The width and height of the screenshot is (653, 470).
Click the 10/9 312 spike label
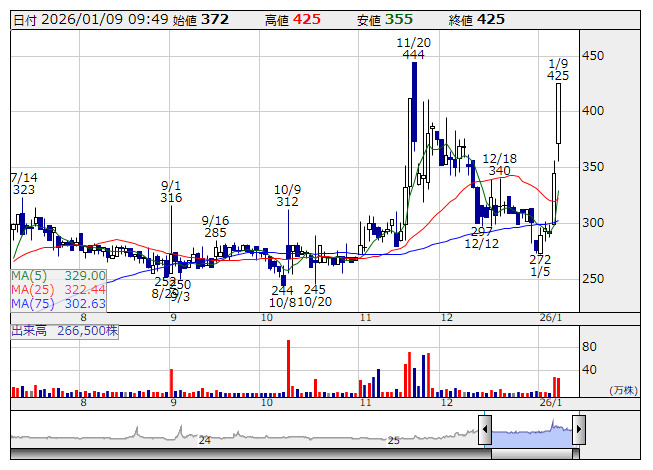[x=287, y=196]
